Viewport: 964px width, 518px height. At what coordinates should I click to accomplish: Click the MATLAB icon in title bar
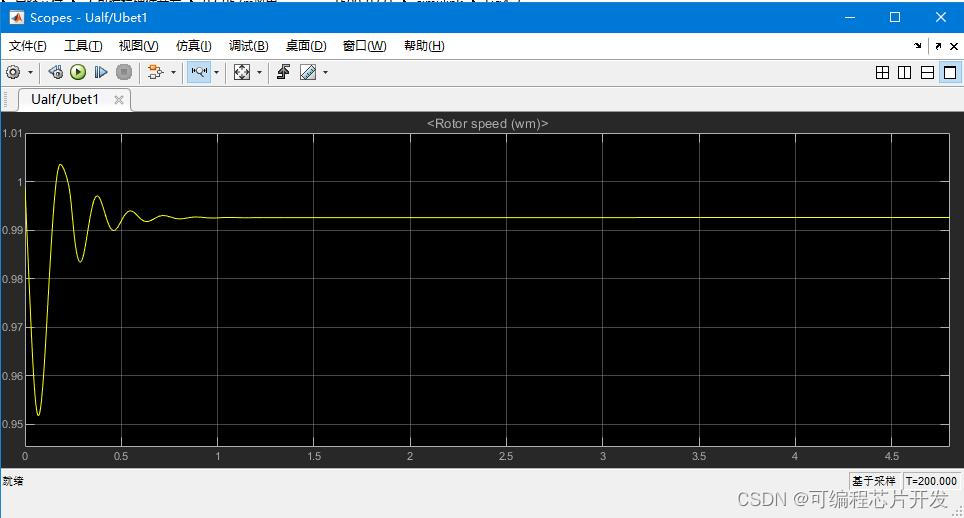16,17
